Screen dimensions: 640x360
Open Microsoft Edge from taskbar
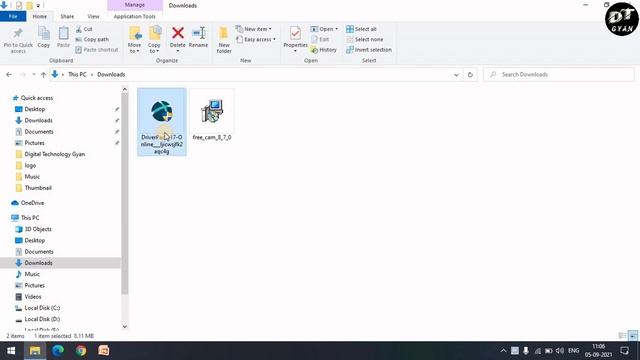[58, 351]
